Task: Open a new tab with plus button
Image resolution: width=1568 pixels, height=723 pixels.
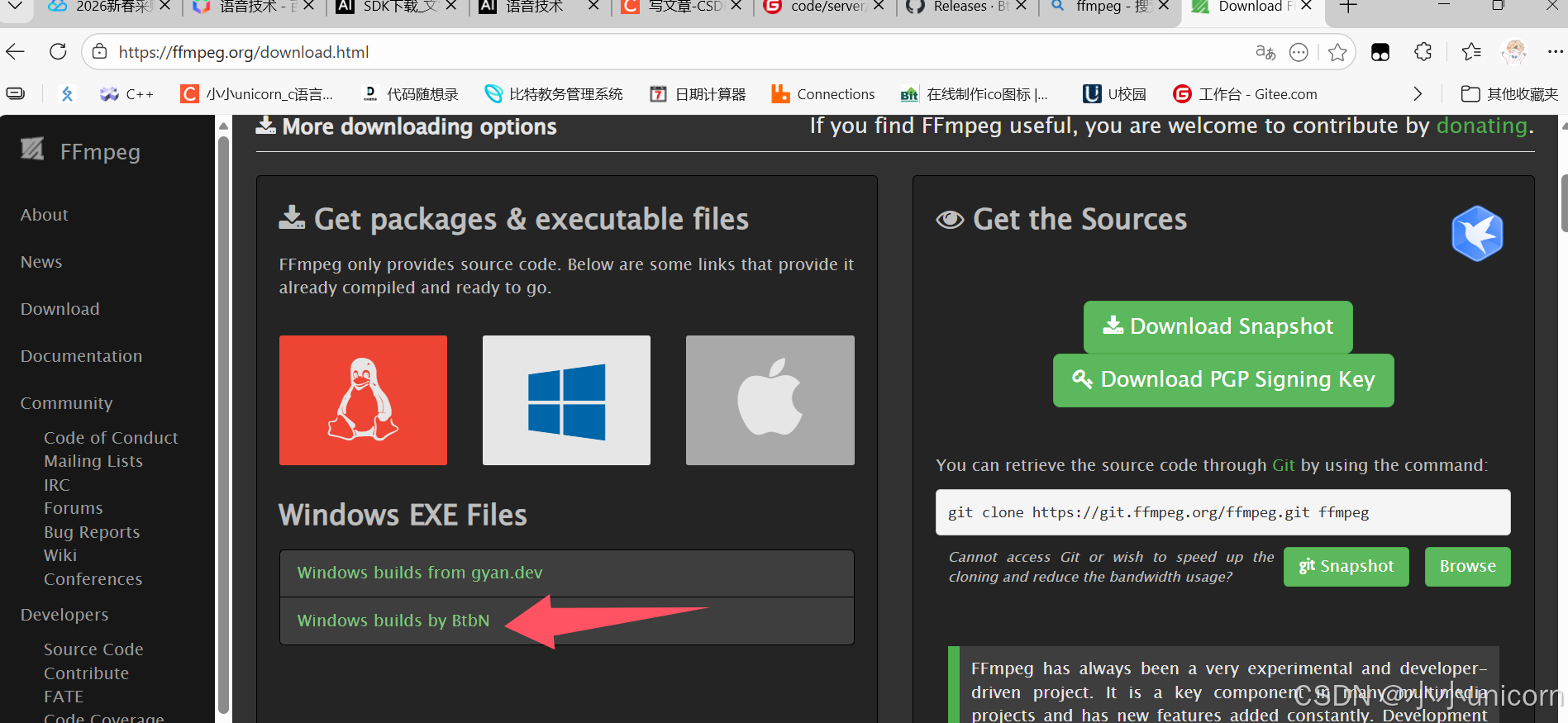Action: click(1348, 7)
